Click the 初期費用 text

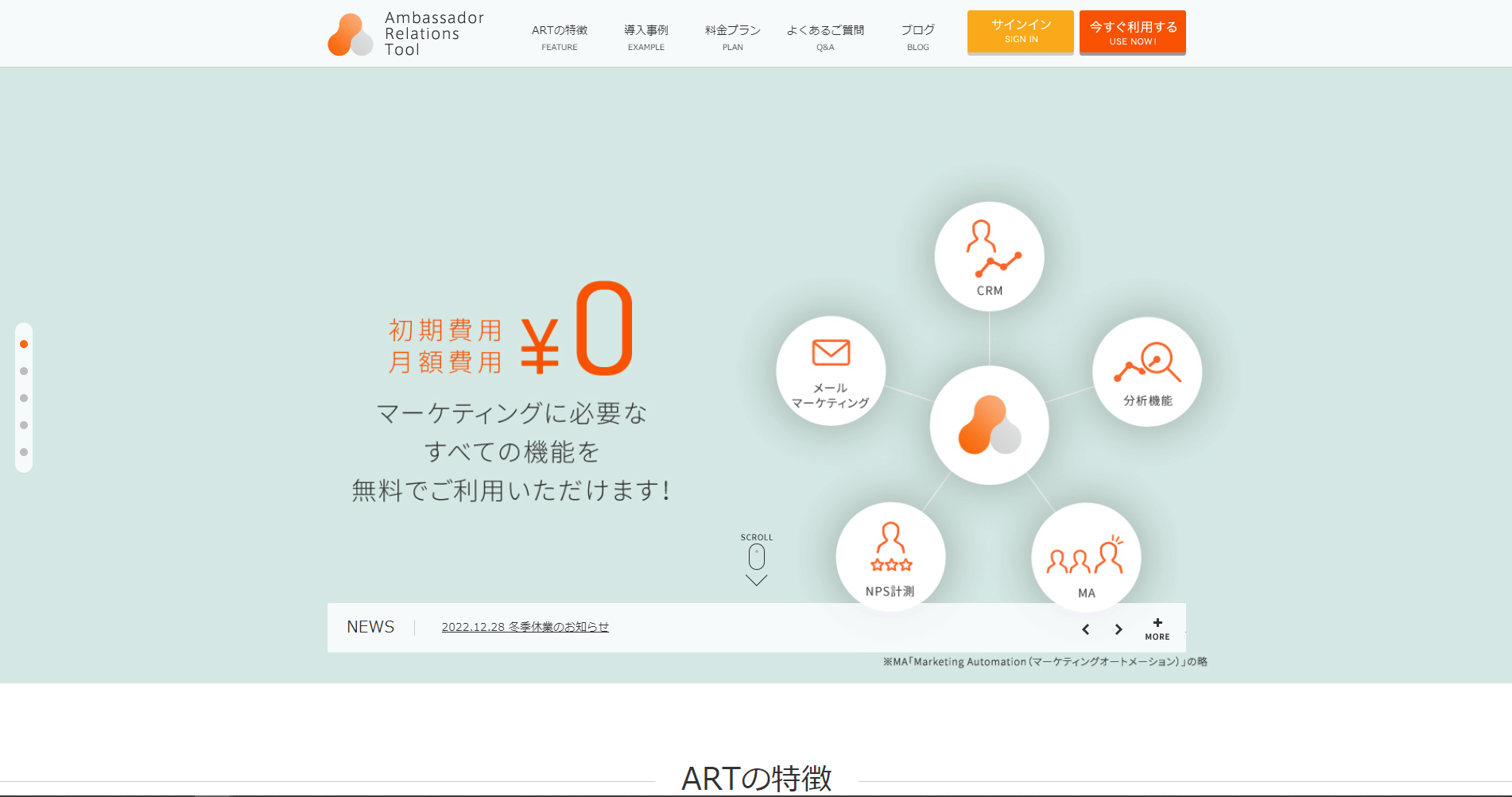click(445, 330)
